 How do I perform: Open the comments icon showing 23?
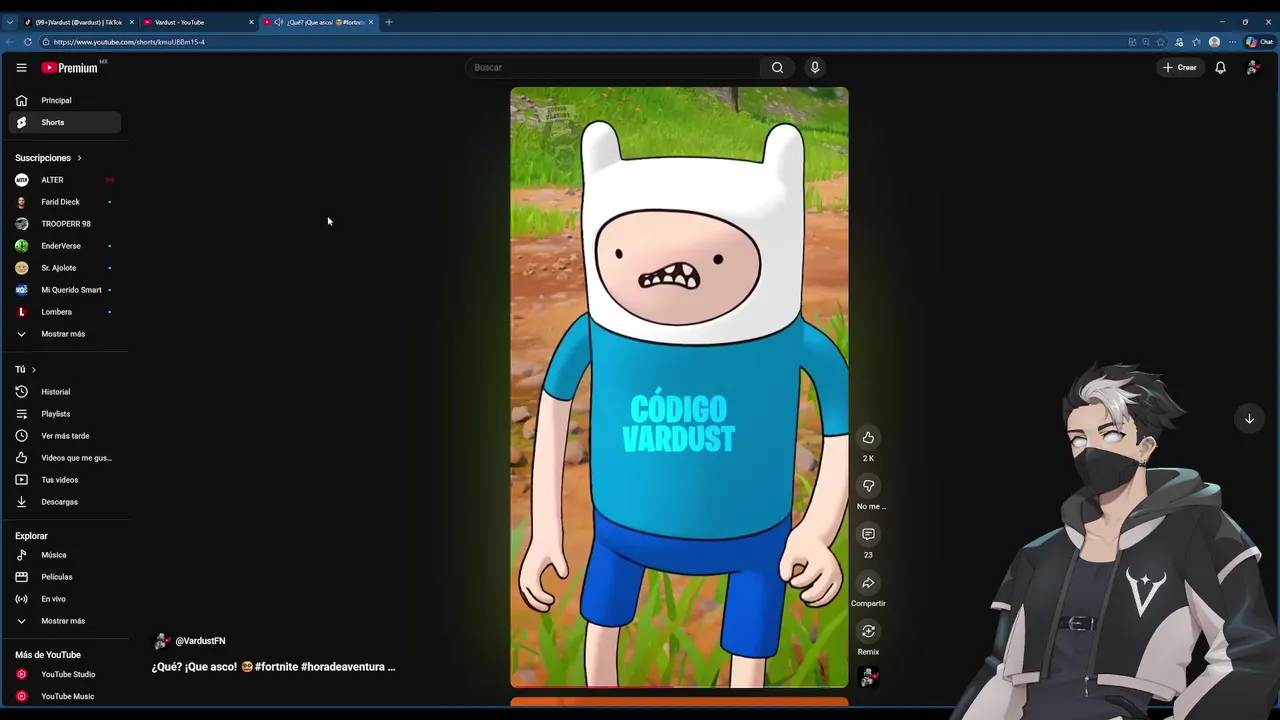pos(868,534)
